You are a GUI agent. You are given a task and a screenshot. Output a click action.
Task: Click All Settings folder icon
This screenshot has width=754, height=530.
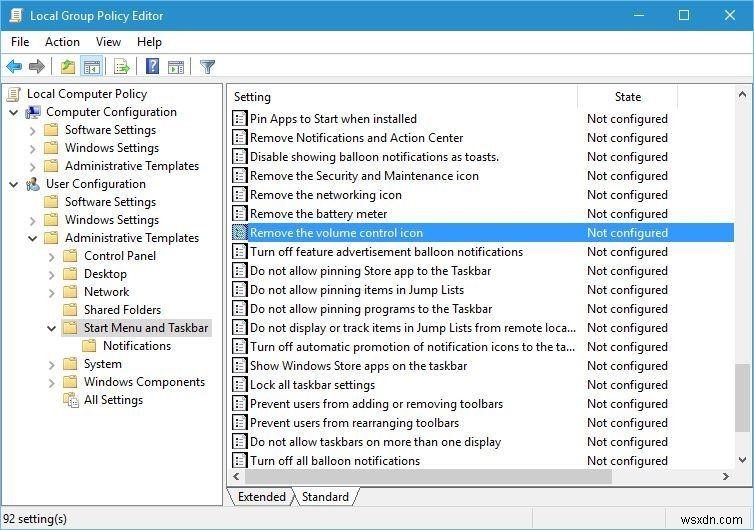point(71,400)
